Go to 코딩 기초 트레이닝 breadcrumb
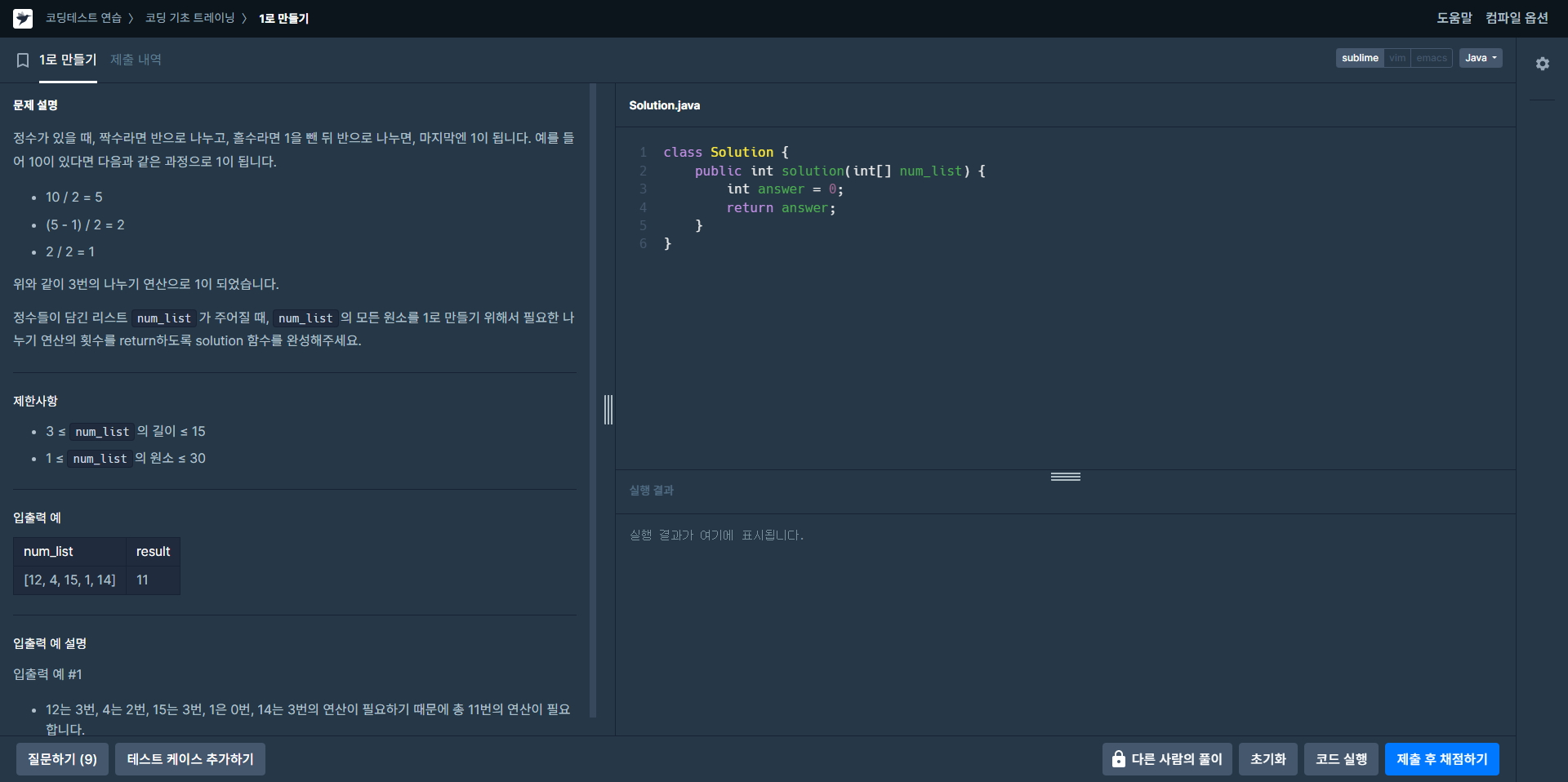Screen dimensions: 1568x782 click(189, 18)
